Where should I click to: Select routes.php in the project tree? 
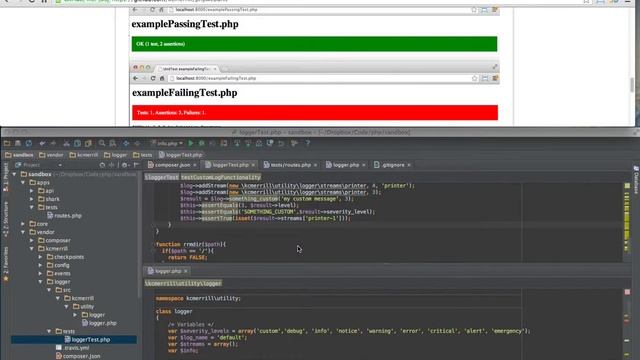pos(64,216)
